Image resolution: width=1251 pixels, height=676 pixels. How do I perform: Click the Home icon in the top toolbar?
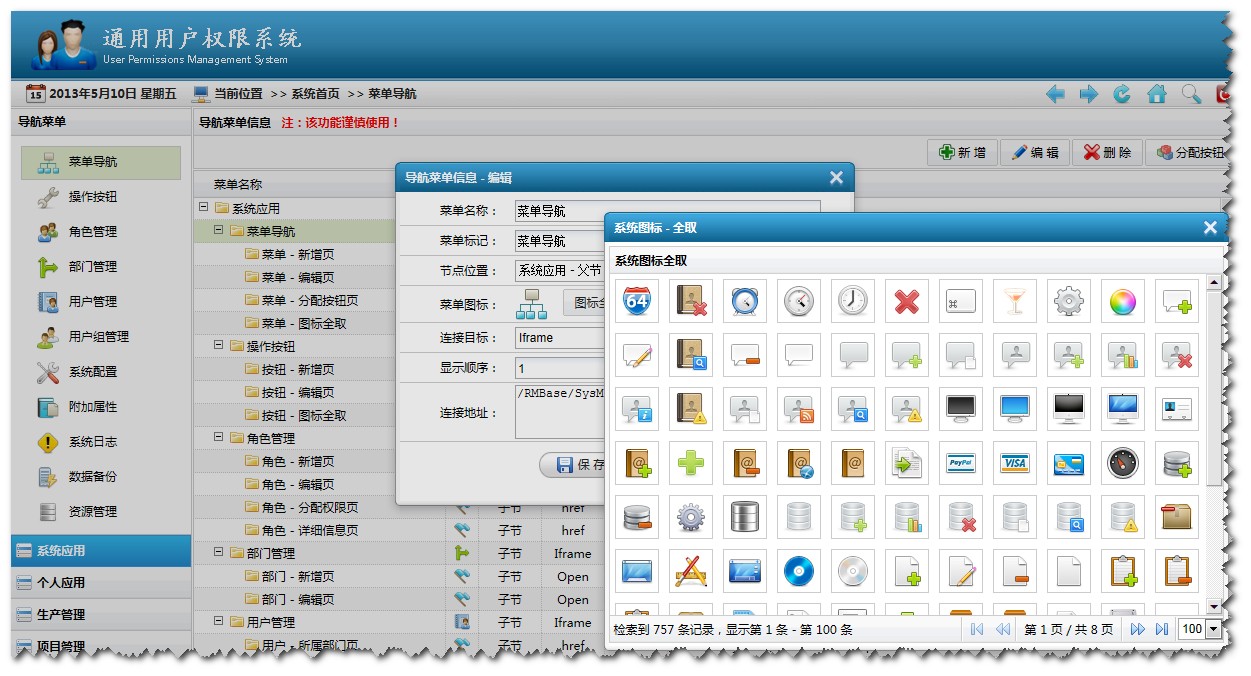click(1156, 93)
